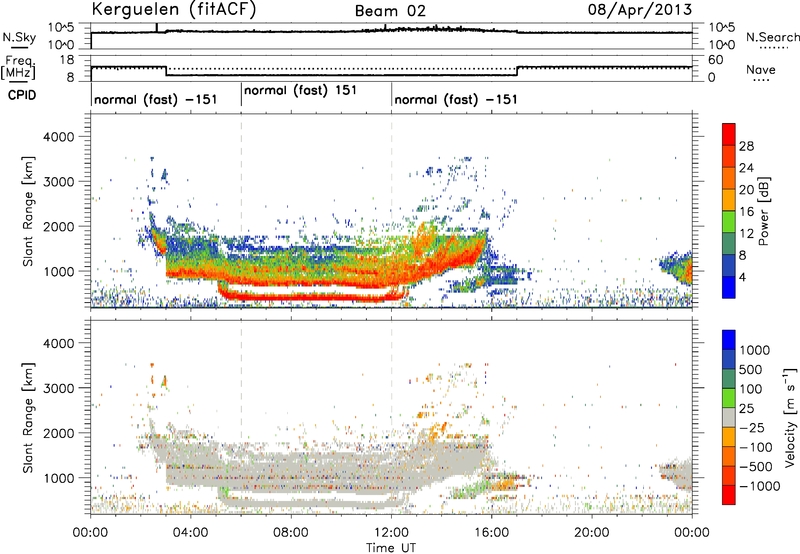Click the blue bottom of the power color bar
Viewport: 800px width, 554px height.
coord(729,288)
